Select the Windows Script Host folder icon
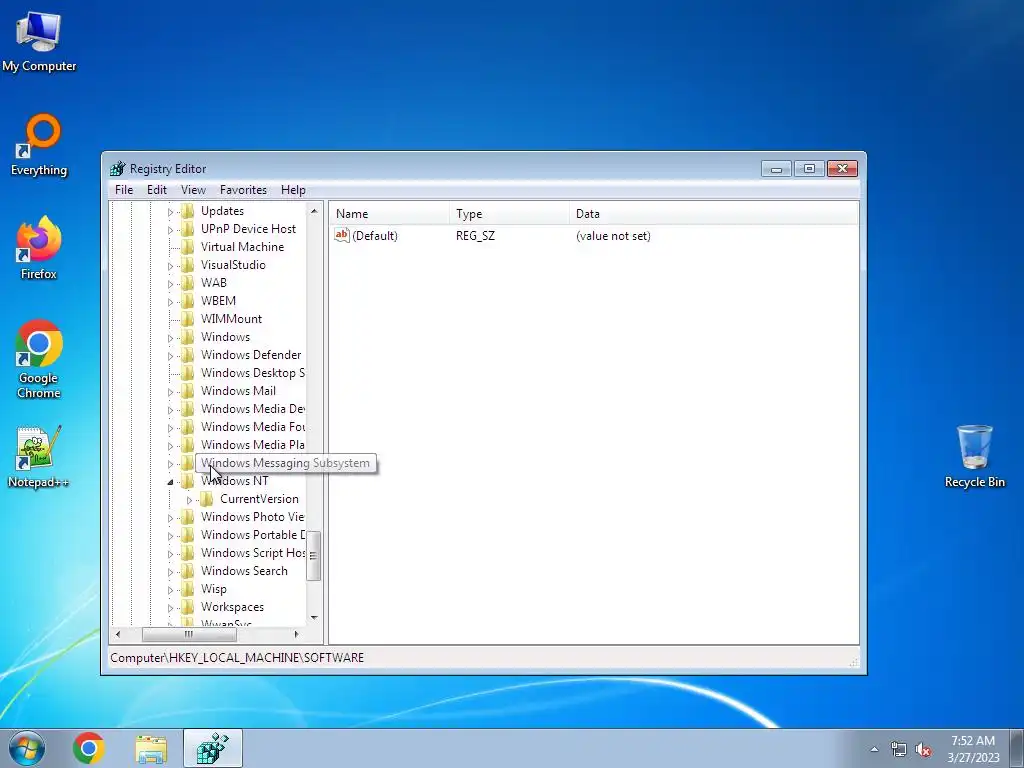Image resolution: width=1024 pixels, height=768 pixels. [x=187, y=552]
